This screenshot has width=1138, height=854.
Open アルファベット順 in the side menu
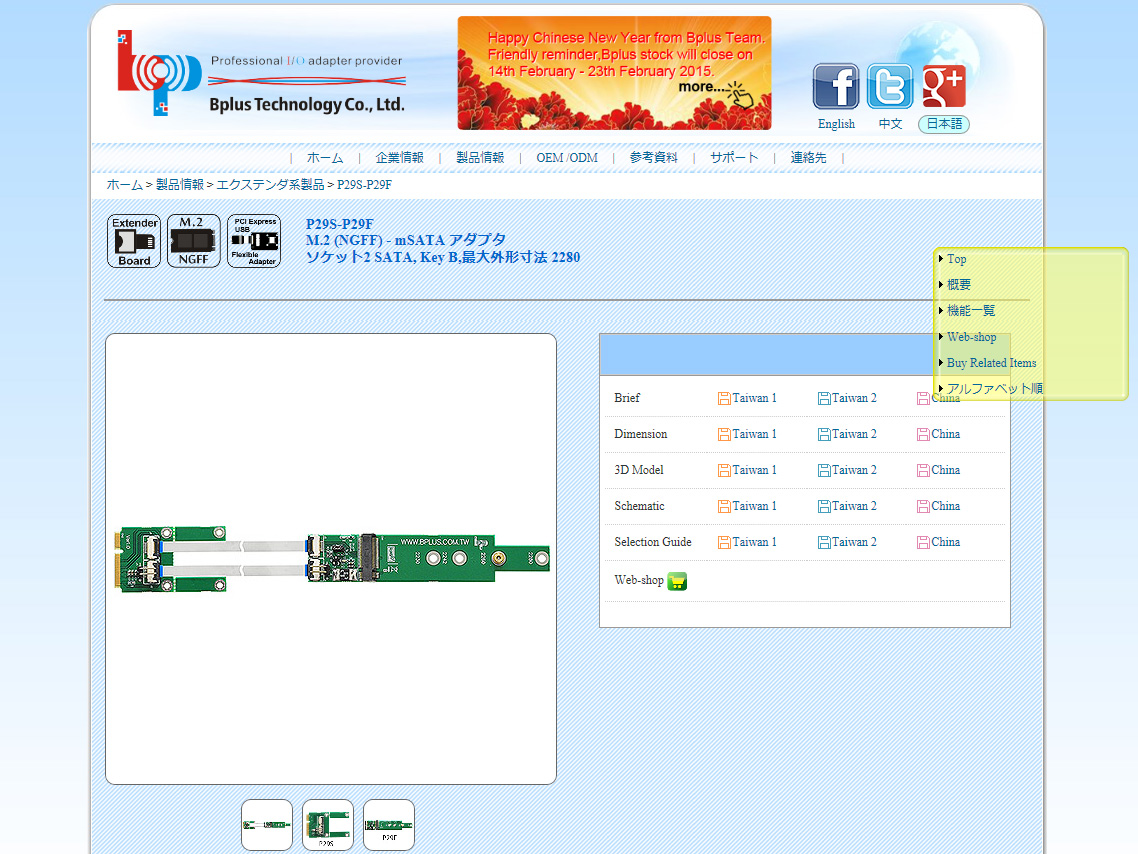click(x=994, y=388)
